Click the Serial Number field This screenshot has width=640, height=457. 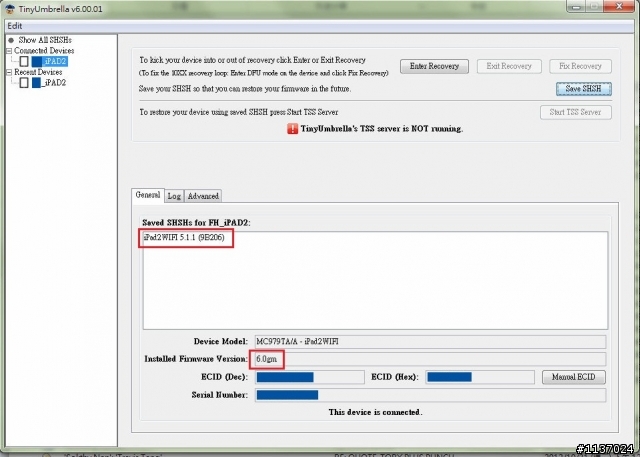point(430,395)
